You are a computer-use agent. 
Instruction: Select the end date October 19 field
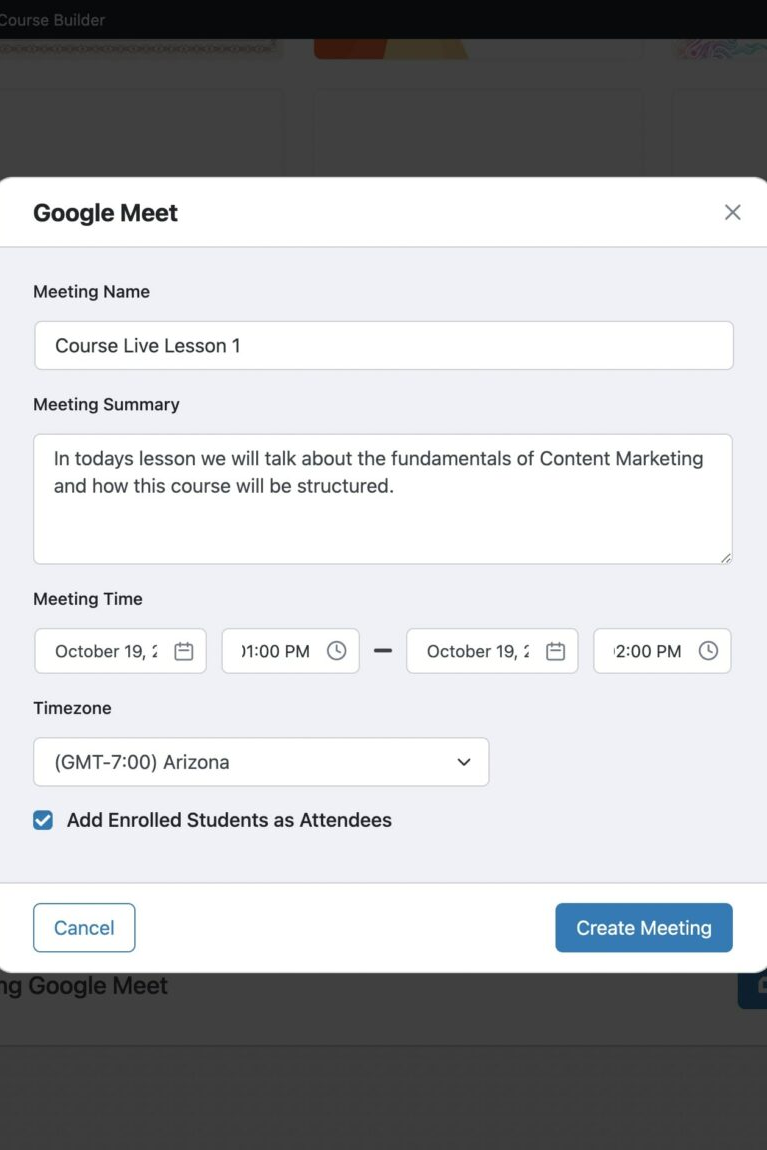477,651
